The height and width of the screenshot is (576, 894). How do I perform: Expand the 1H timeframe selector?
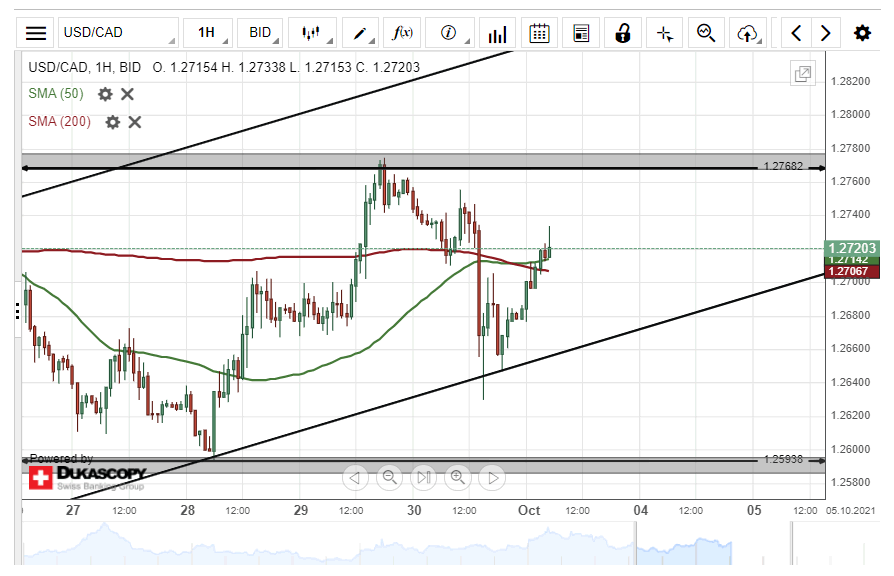point(208,33)
